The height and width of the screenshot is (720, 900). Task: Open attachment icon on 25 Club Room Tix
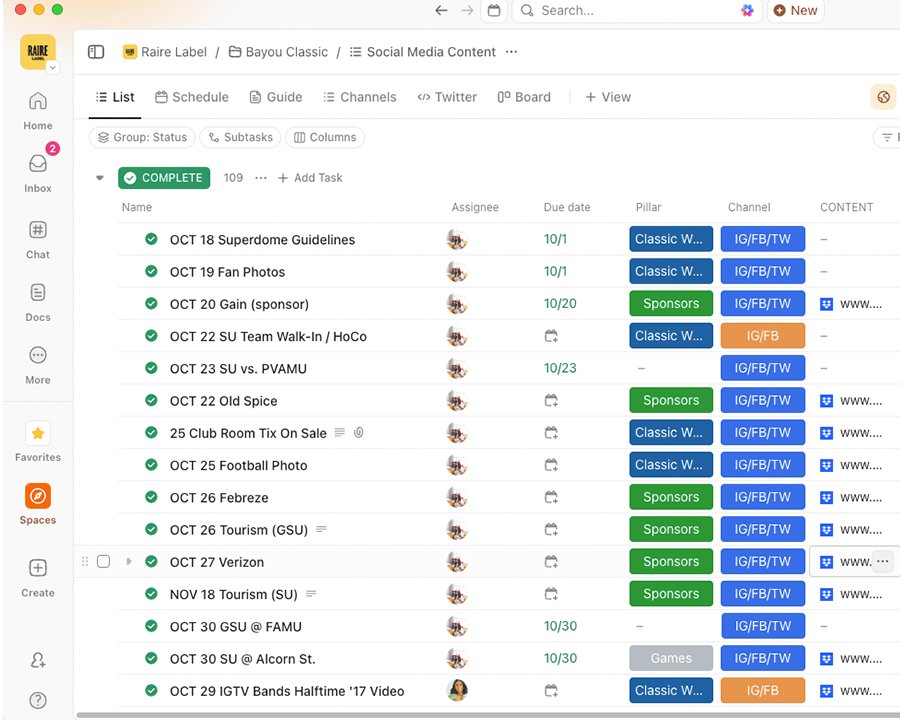click(359, 432)
